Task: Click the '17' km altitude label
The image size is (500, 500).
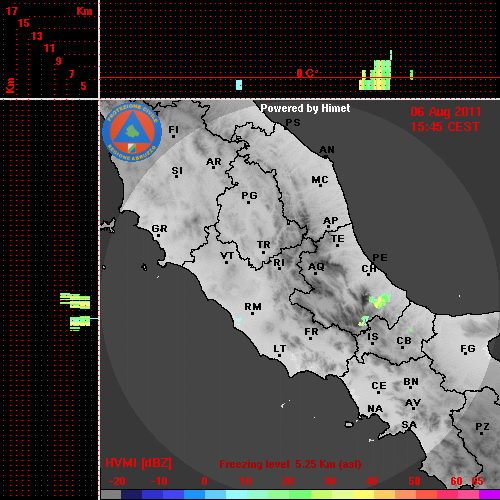Action: (11, 11)
